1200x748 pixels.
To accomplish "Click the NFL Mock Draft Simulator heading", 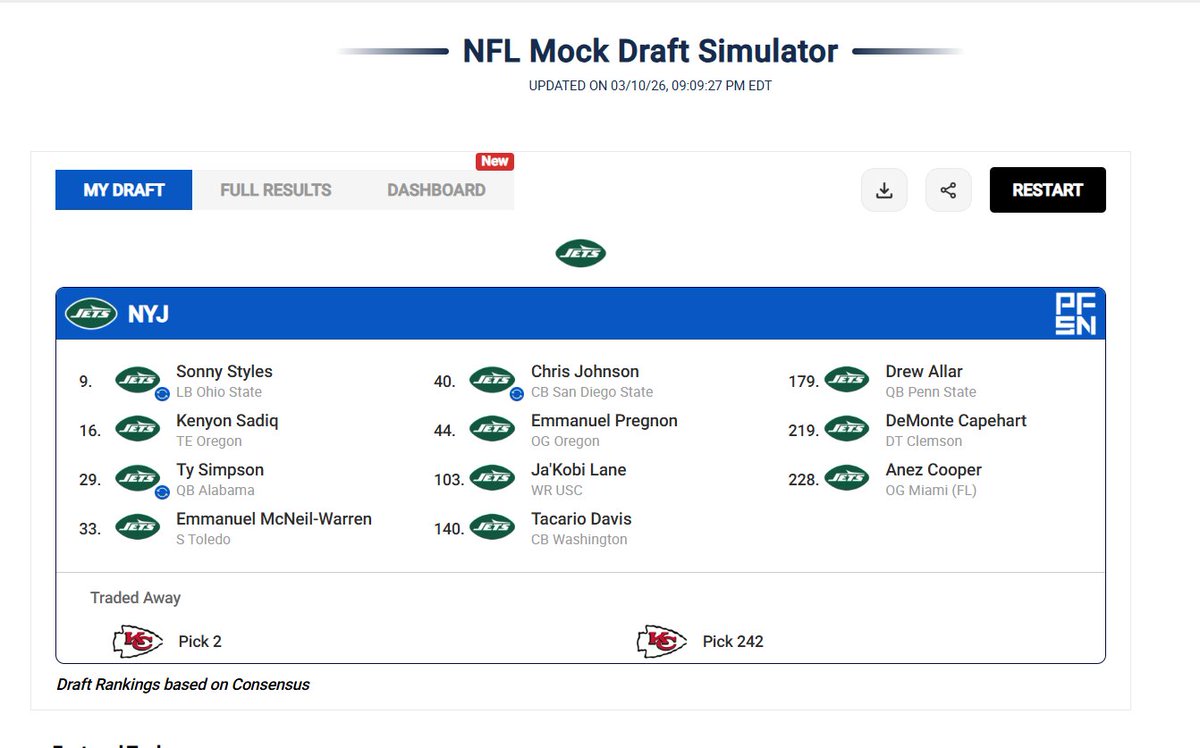I will coord(650,51).
